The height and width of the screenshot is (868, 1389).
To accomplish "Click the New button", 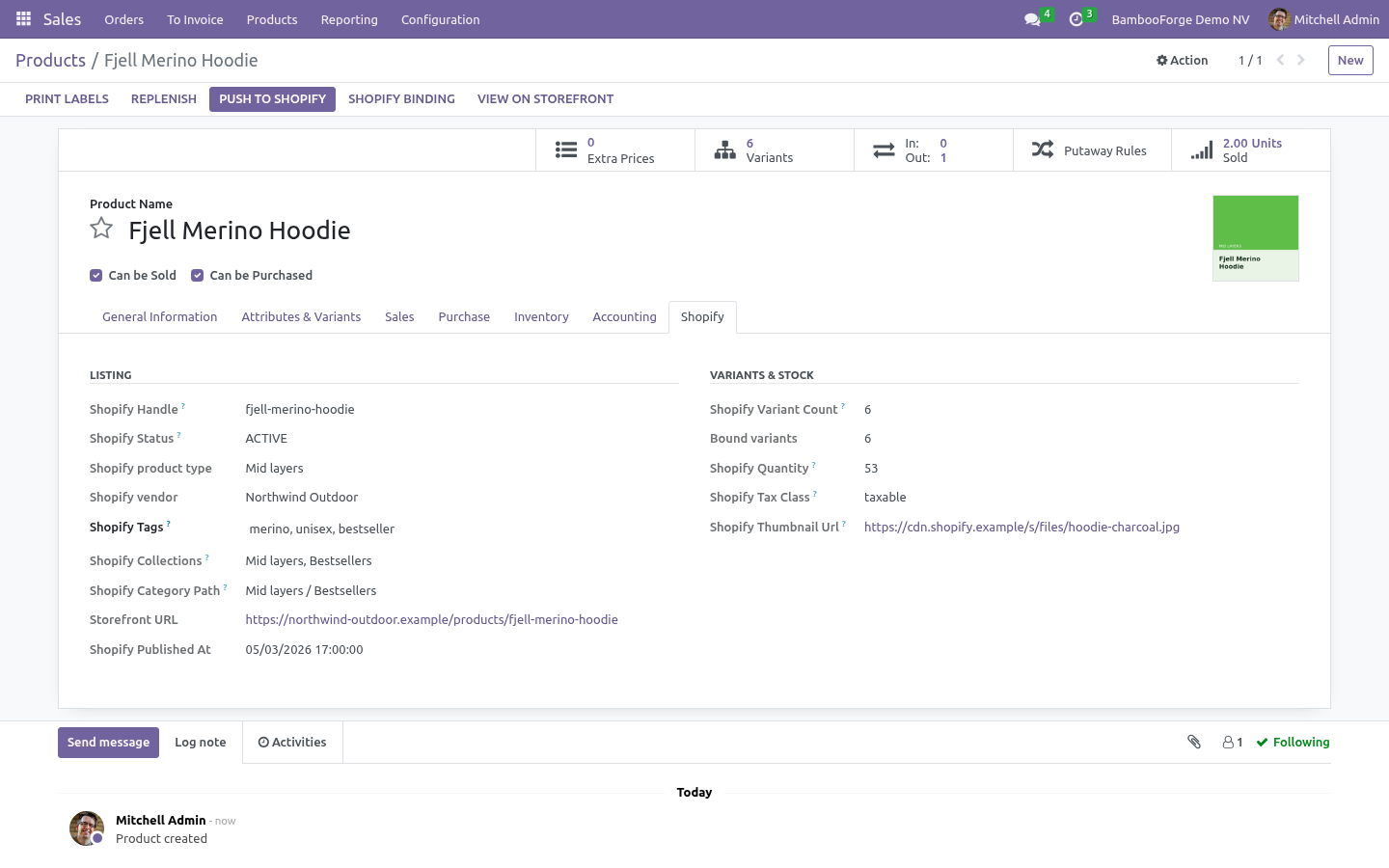I will pos(1350,60).
